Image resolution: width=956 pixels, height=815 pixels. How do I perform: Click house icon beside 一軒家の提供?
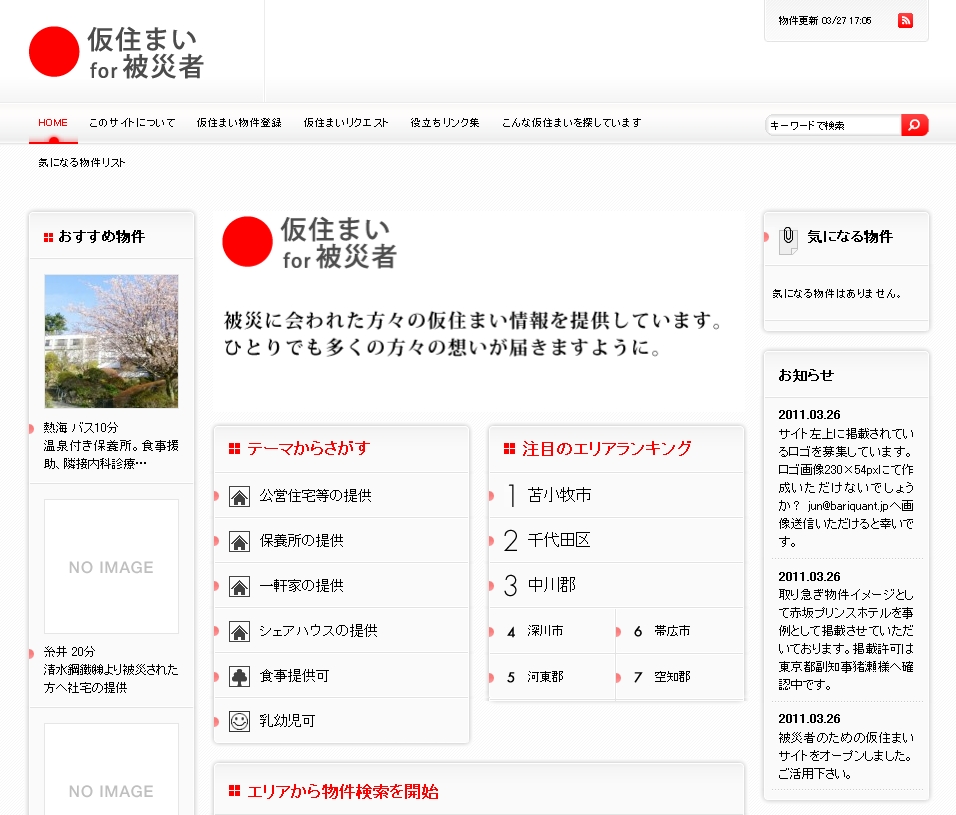(x=239, y=586)
